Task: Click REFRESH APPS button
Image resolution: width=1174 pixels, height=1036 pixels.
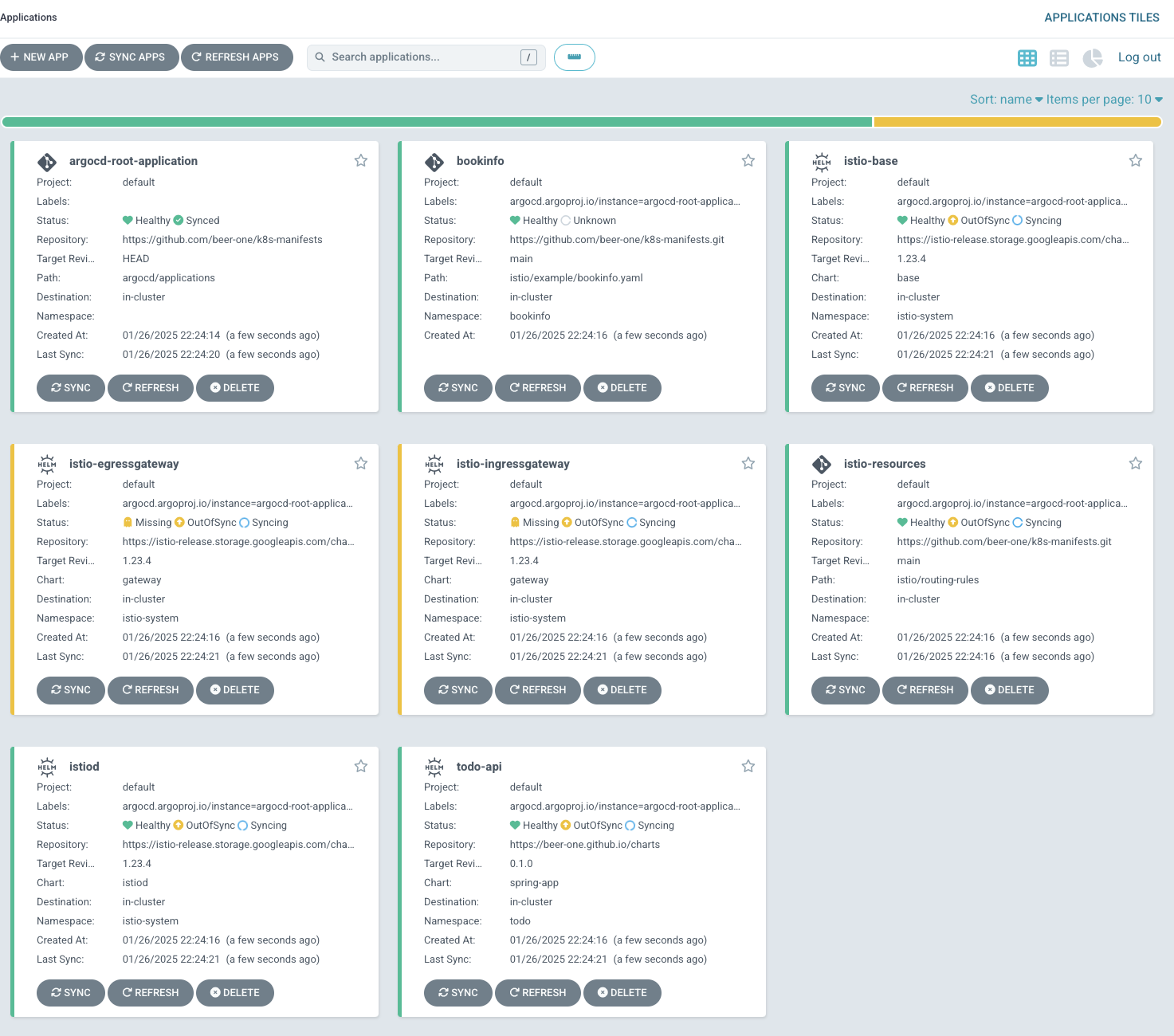Action: (x=237, y=57)
